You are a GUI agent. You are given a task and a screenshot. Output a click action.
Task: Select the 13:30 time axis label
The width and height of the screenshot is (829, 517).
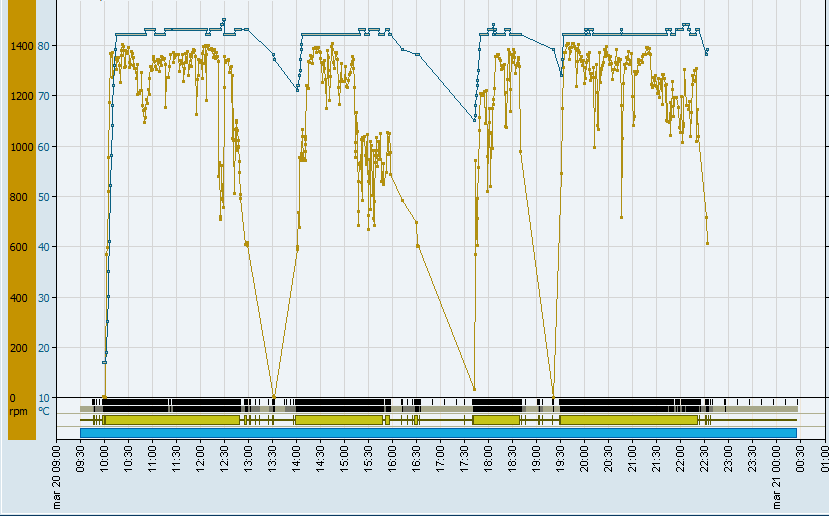pos(273,459)
